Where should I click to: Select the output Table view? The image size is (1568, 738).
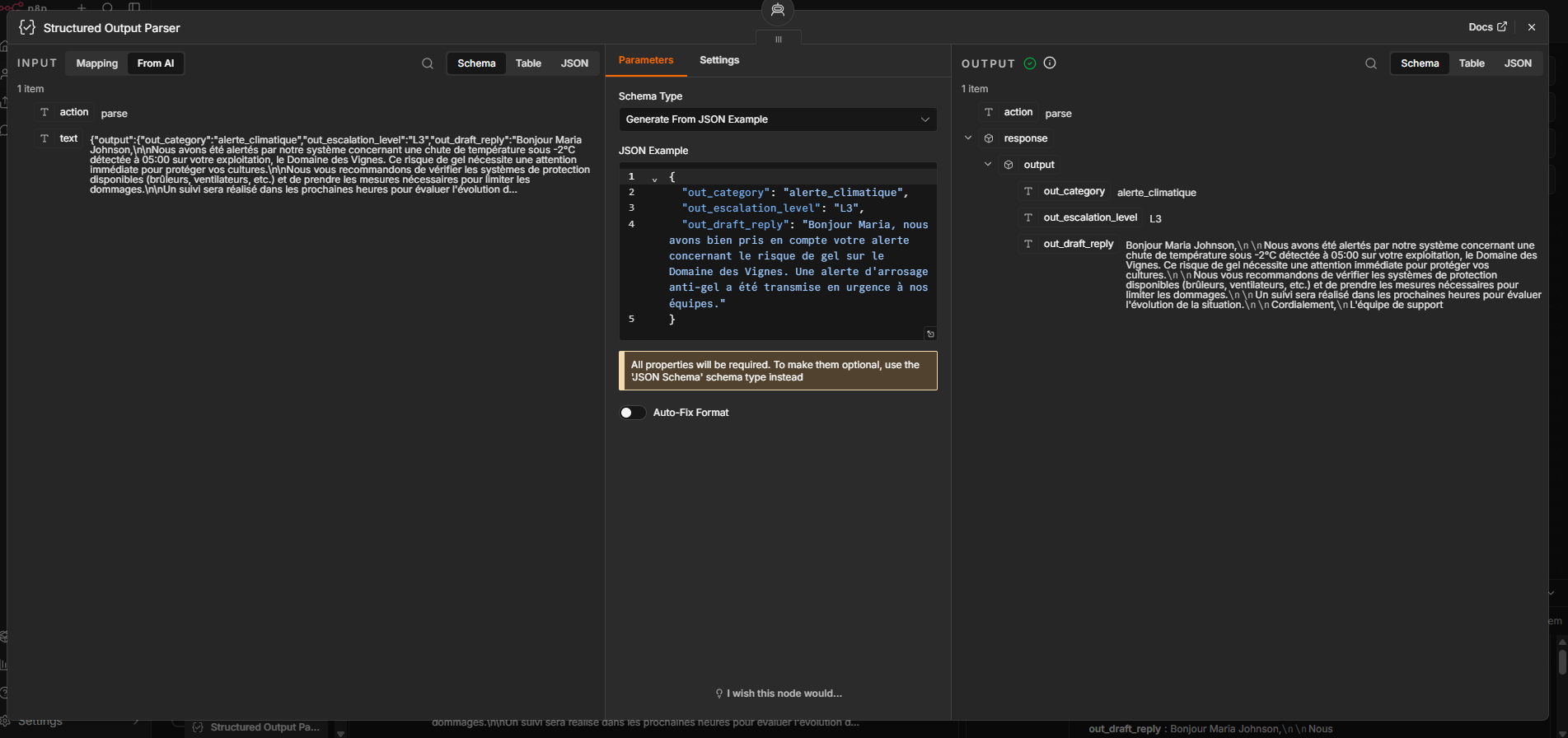point(1472,63)
